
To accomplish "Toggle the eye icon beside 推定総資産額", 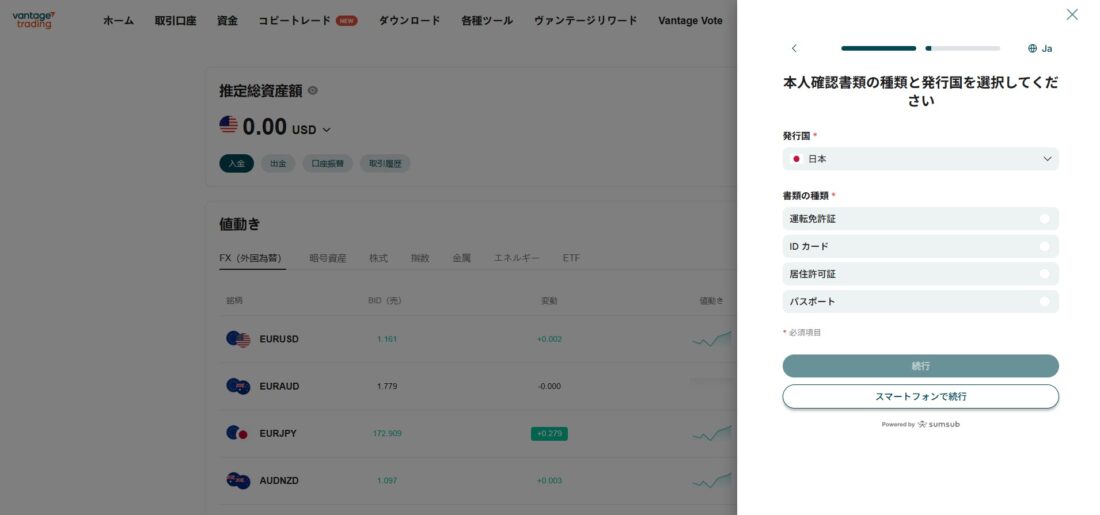I will click(312, 91).
